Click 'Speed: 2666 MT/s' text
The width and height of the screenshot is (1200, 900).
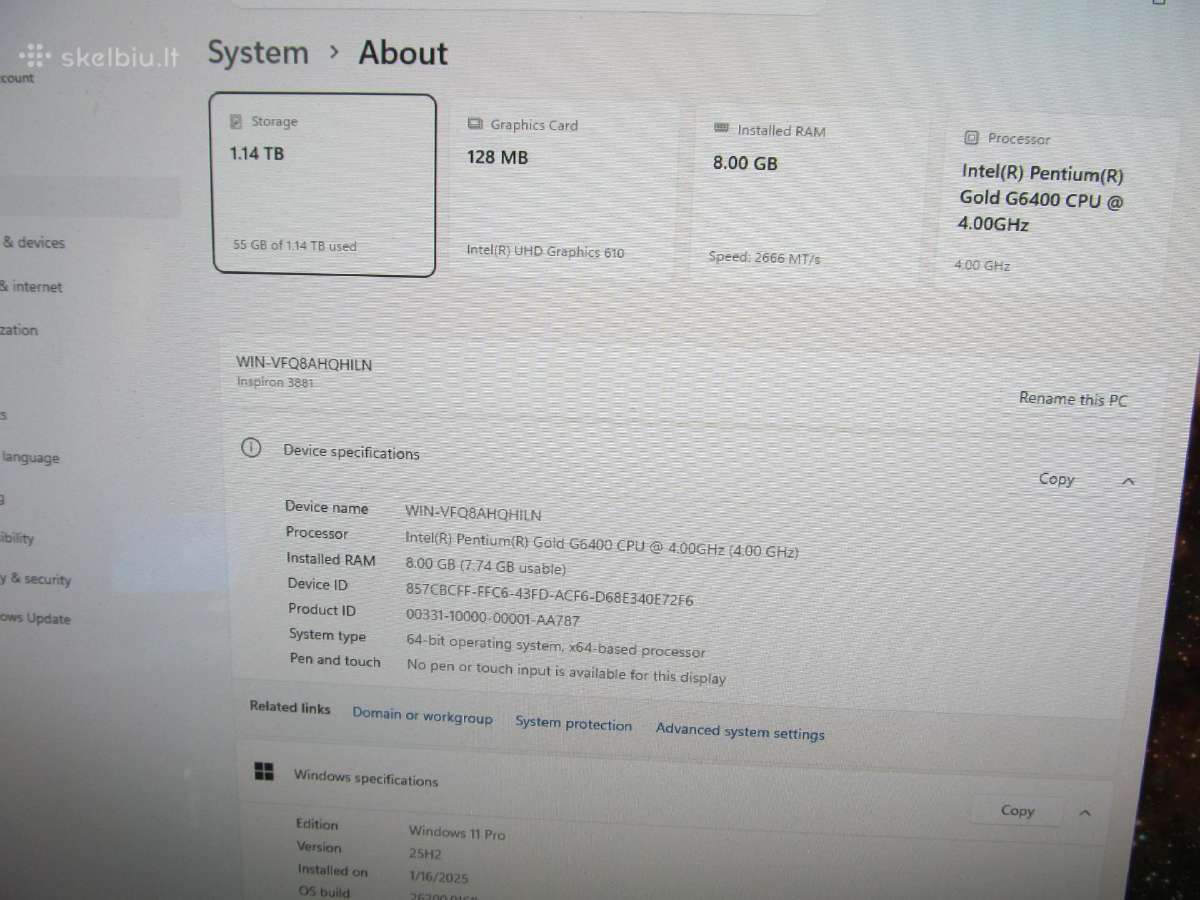coord(764,257)
